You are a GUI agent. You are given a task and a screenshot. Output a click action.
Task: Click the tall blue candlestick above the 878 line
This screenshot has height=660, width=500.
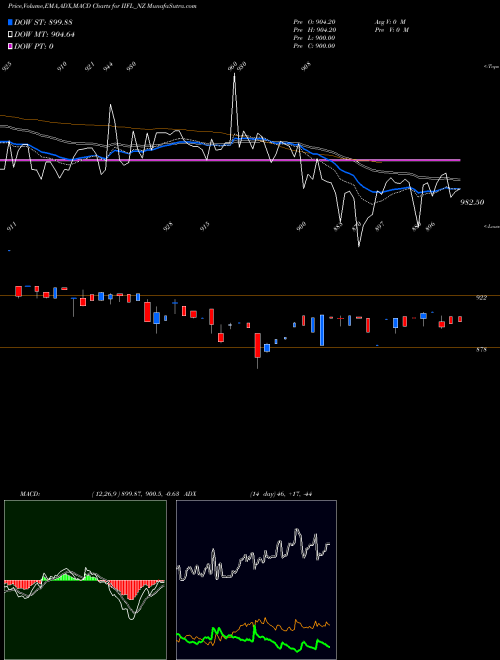(x=322, y=330)
